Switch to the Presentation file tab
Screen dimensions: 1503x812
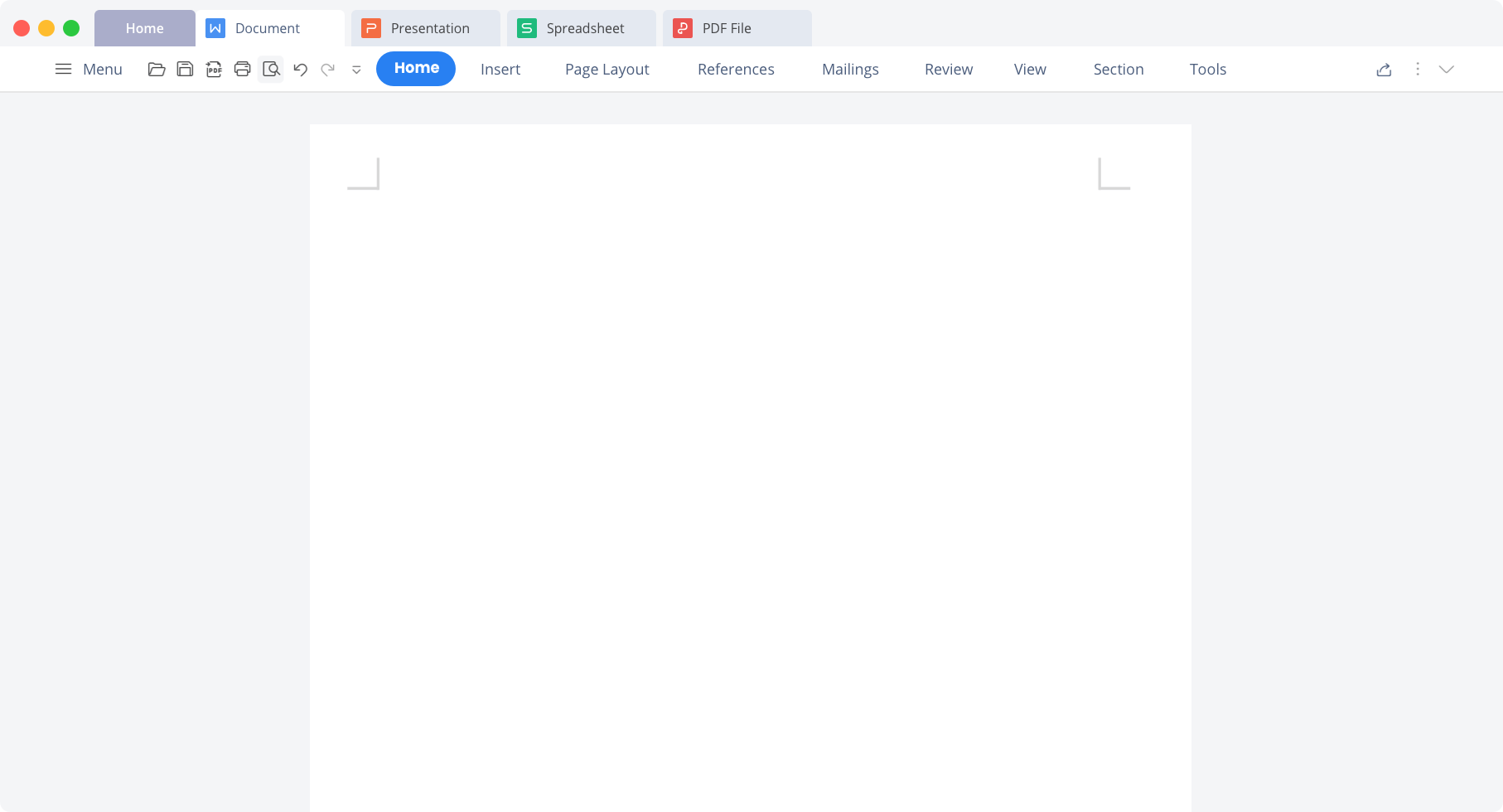[425, 28]
